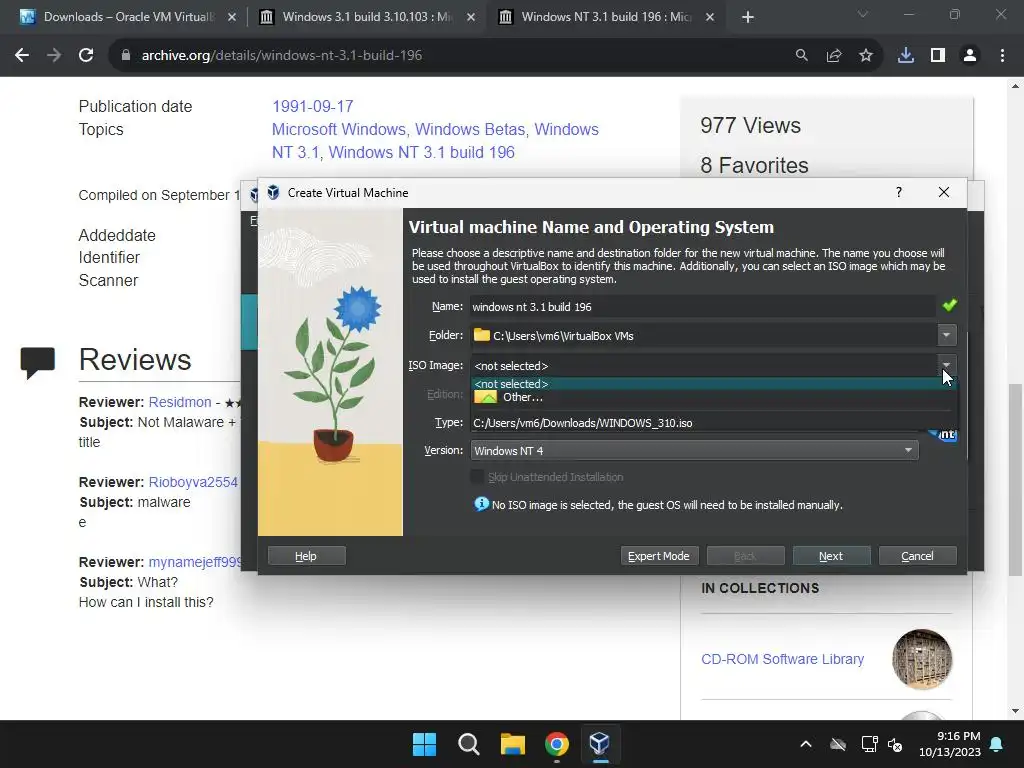
Task: Open reviewer Rioboyva2554 profile link
Action: click(193, 482)
